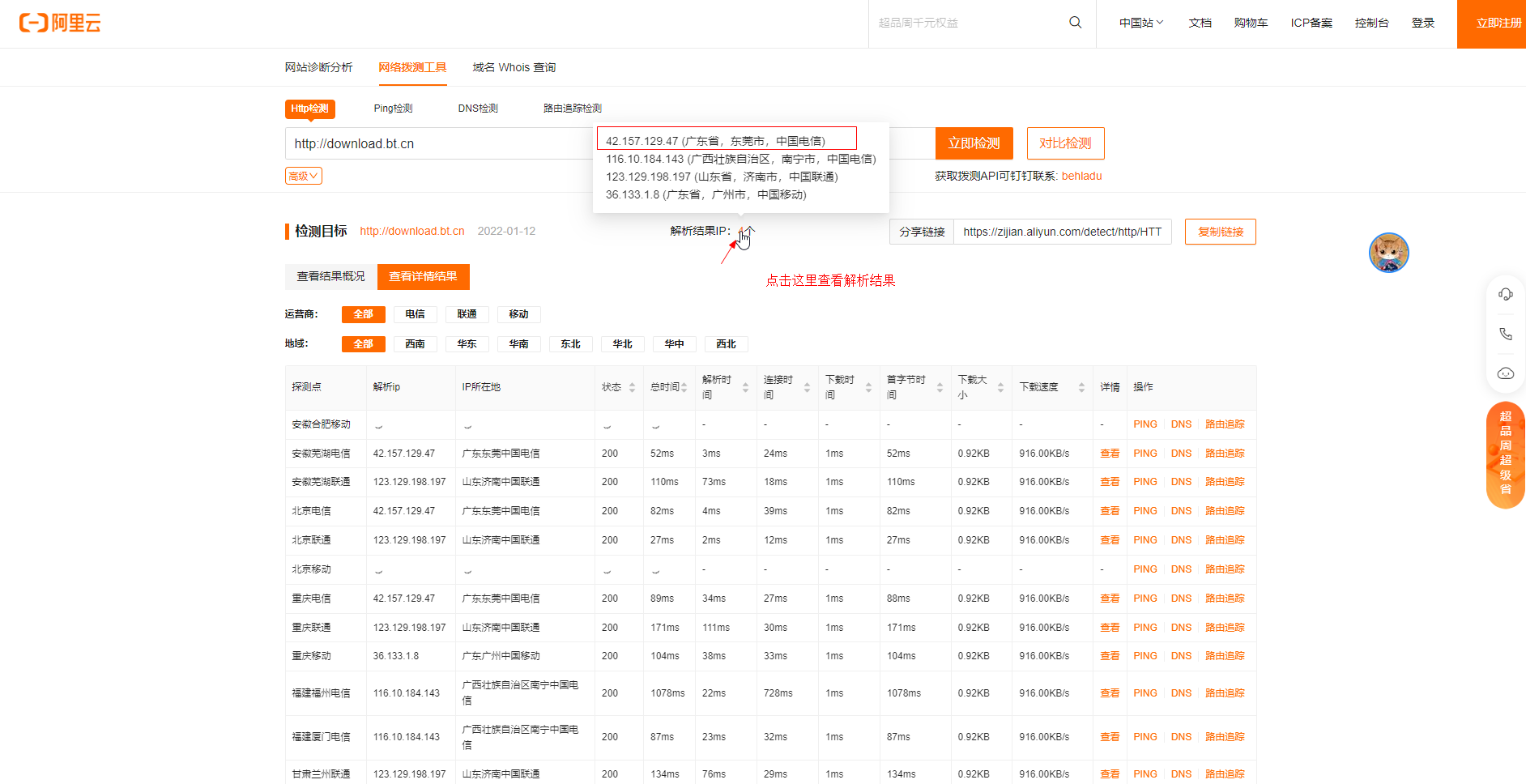Filter region by 华中

click(x=674, y=344)
